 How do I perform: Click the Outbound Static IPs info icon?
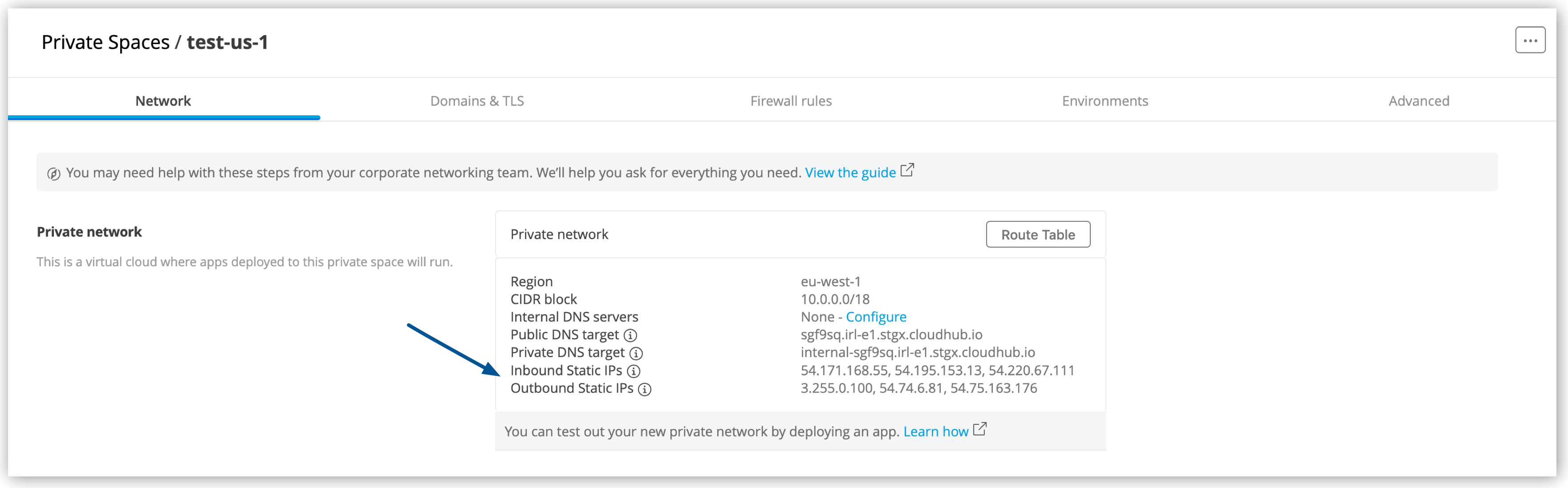(x=646, y=389)
